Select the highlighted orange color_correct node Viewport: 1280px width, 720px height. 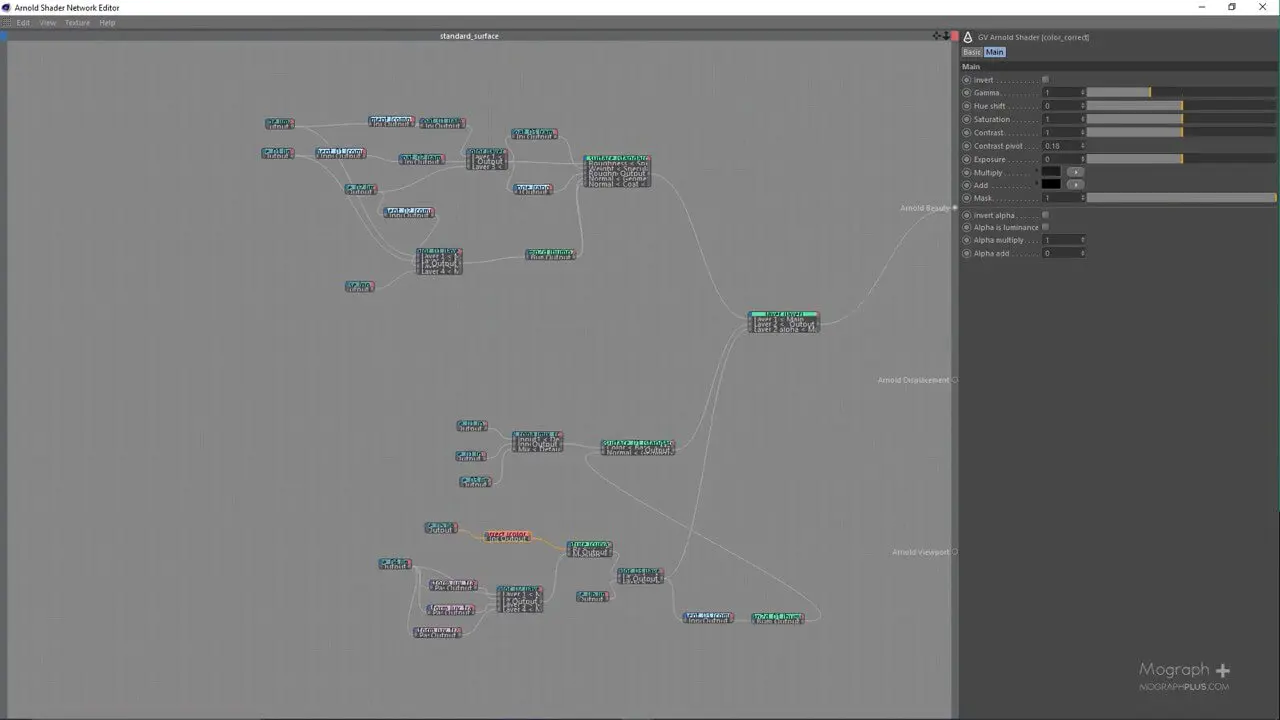tap(508, 536)
